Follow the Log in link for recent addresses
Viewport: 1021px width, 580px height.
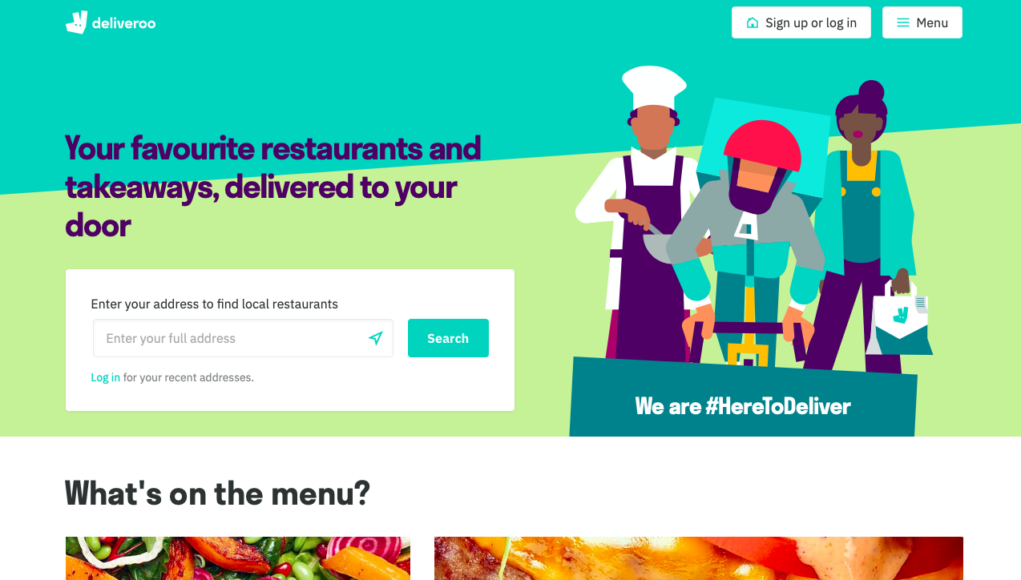tap(105, 378)
